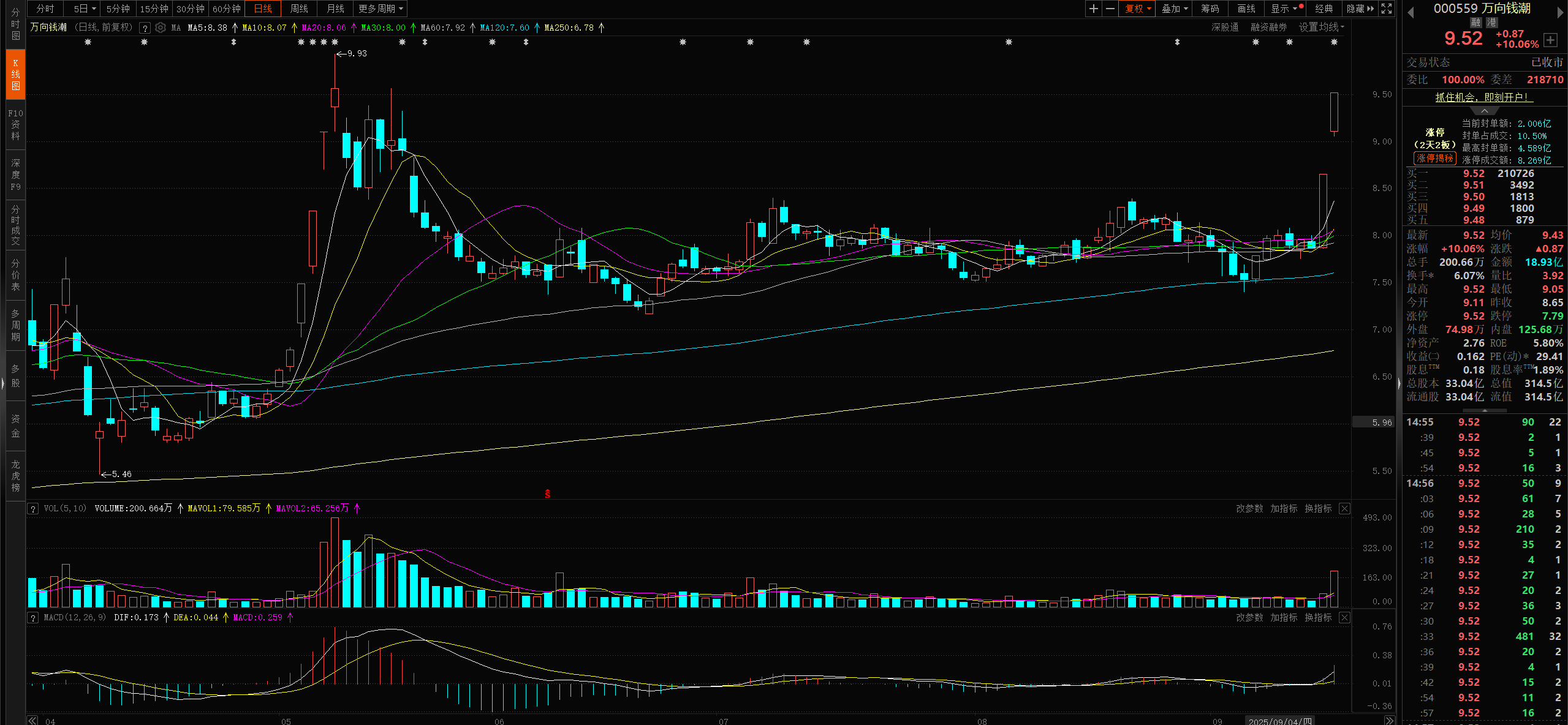
Task: Click the 抓住机会，即刻开户 link
Action: (x=1484, y=97)
